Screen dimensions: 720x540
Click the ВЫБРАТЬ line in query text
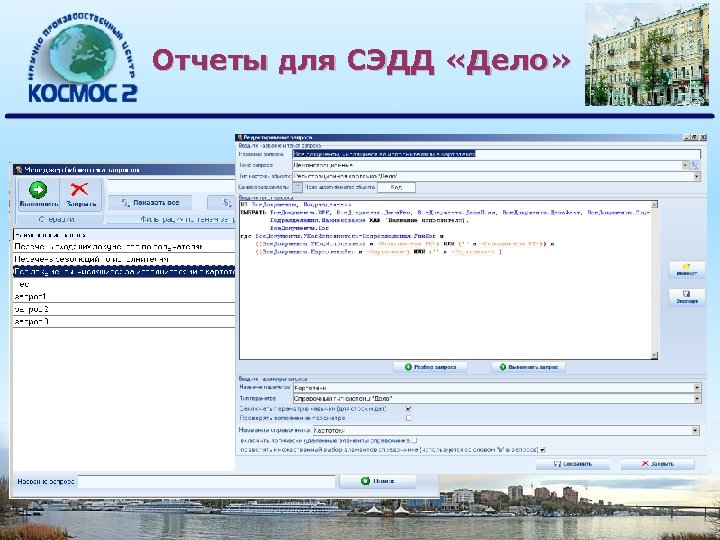coord(445,213)
